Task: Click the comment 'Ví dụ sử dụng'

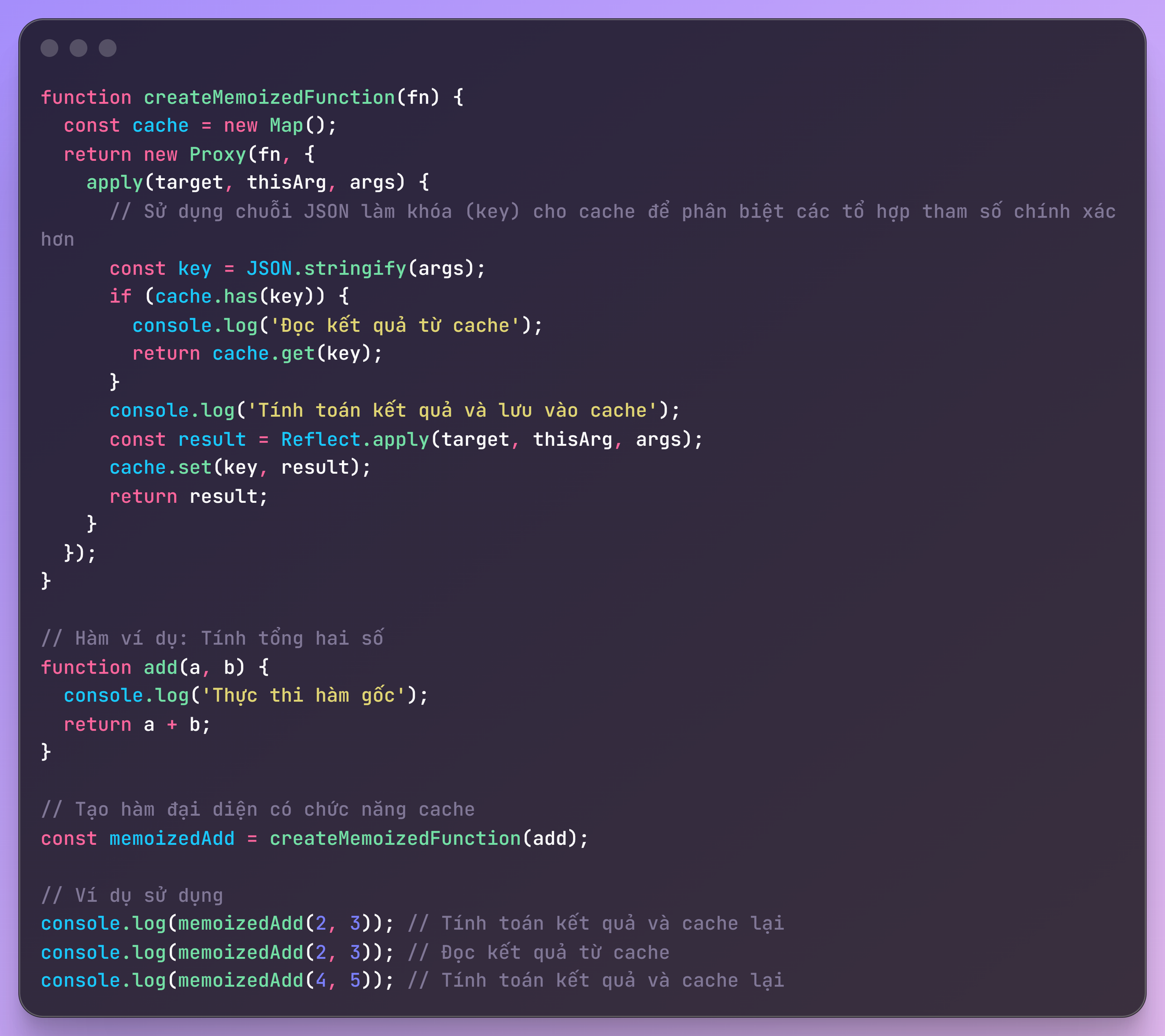Action: (132, 896)
